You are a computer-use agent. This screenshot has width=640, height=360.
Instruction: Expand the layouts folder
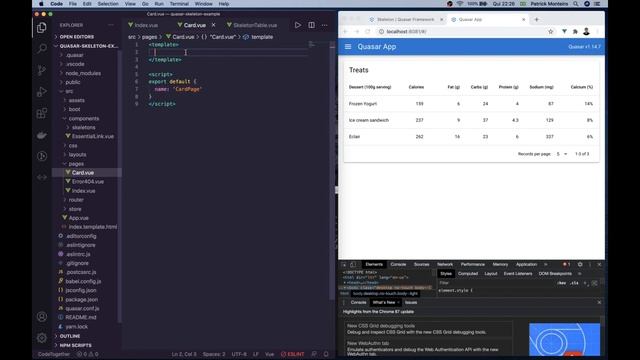pyautogui.click(x=77, y=155)
